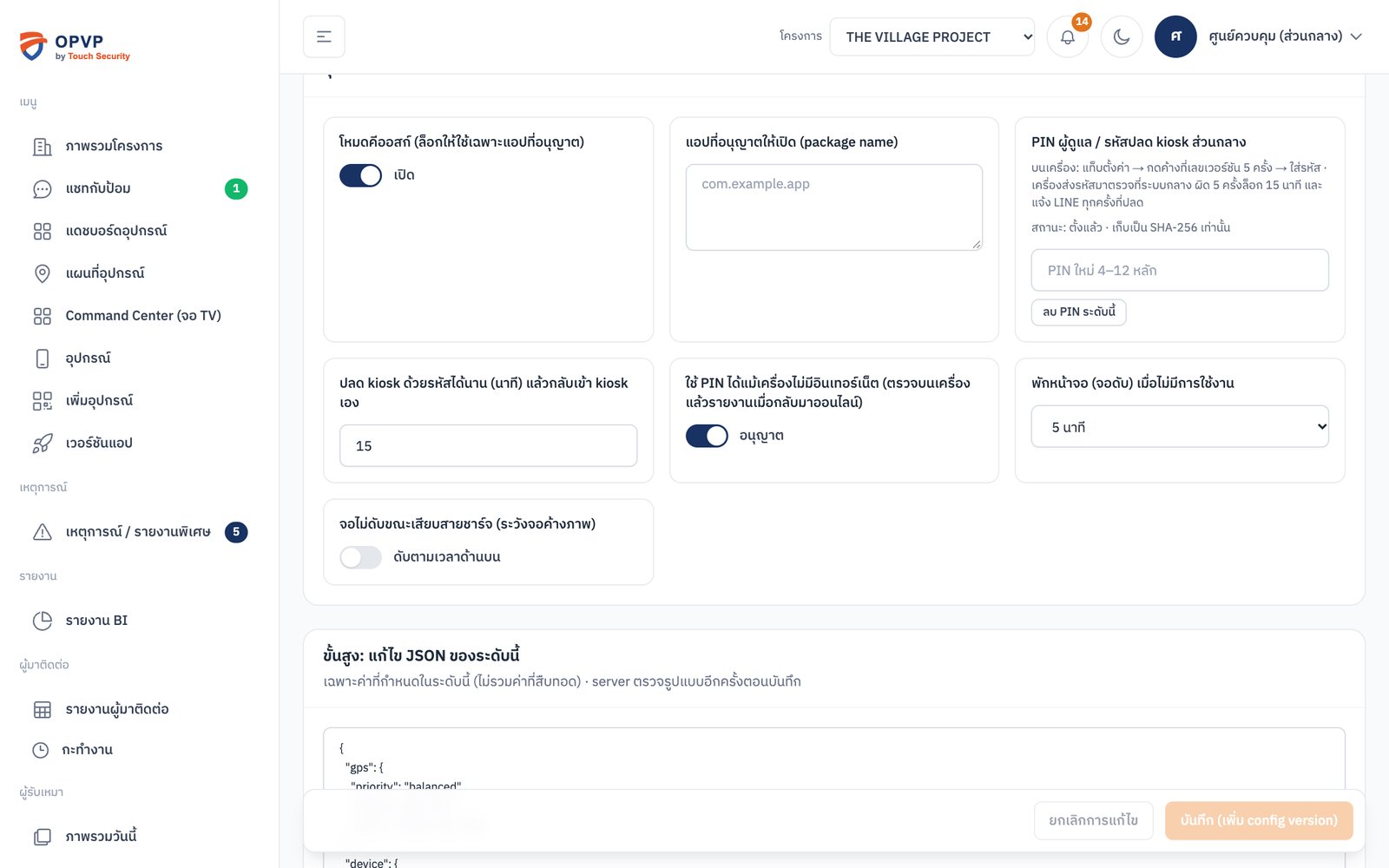Toggle kiosk mode switch labeled เปิด
Screen dimensions: 1389x868
pyautogui.click(x=360, y=175)
